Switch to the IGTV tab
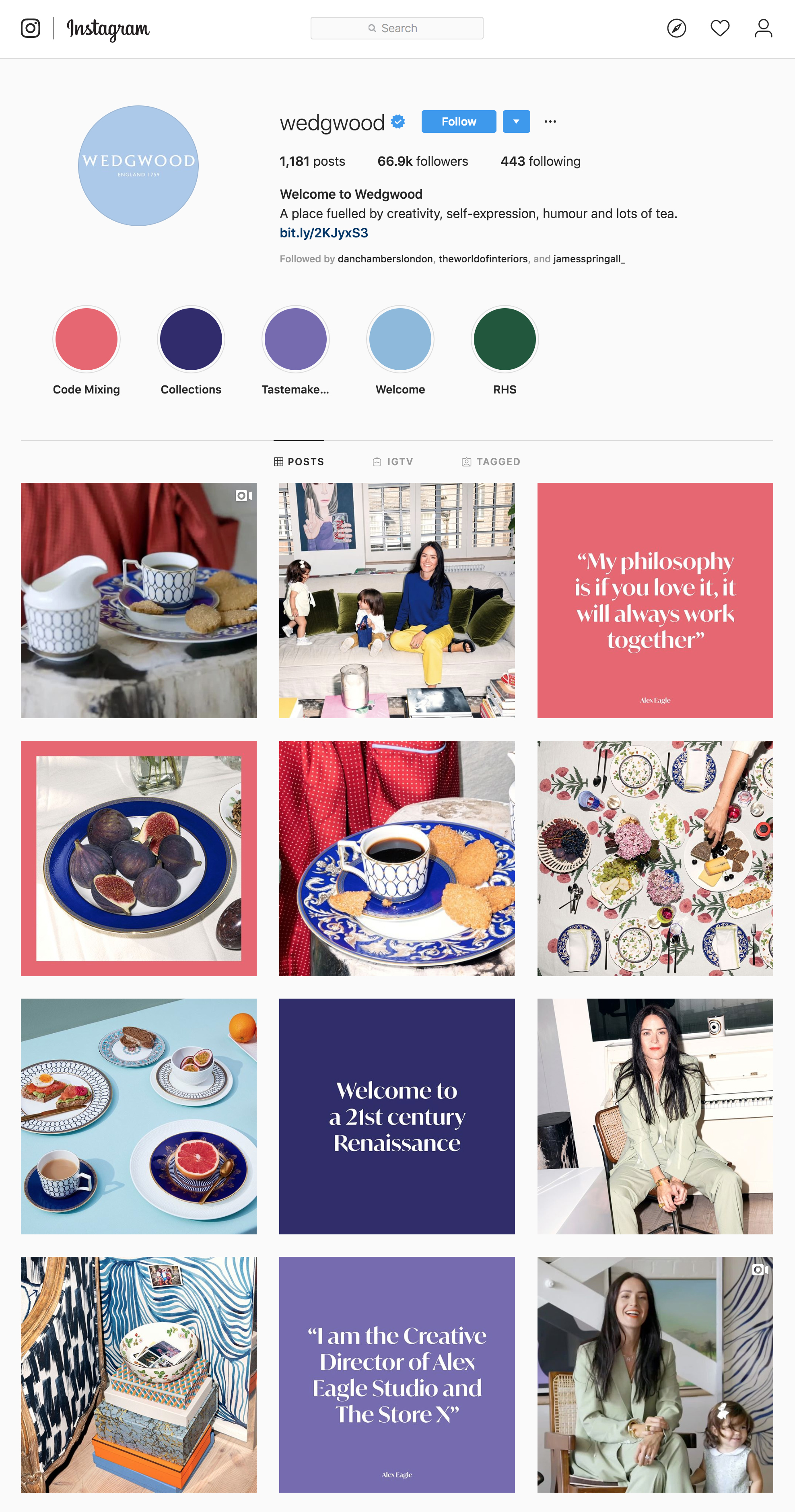795x1512 pixels. tap(393, 462)
